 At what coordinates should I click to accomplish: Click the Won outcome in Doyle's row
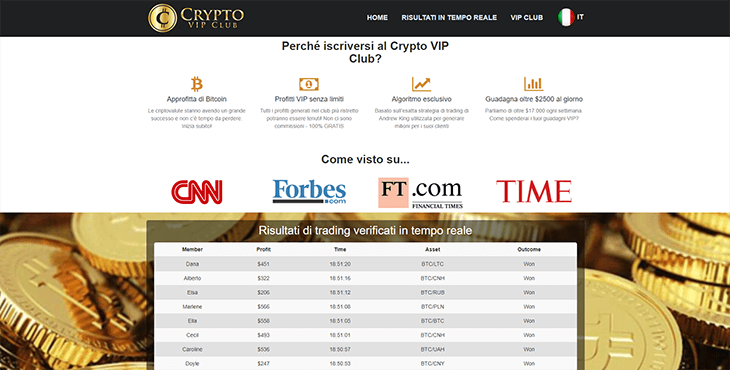coord(529,363)
